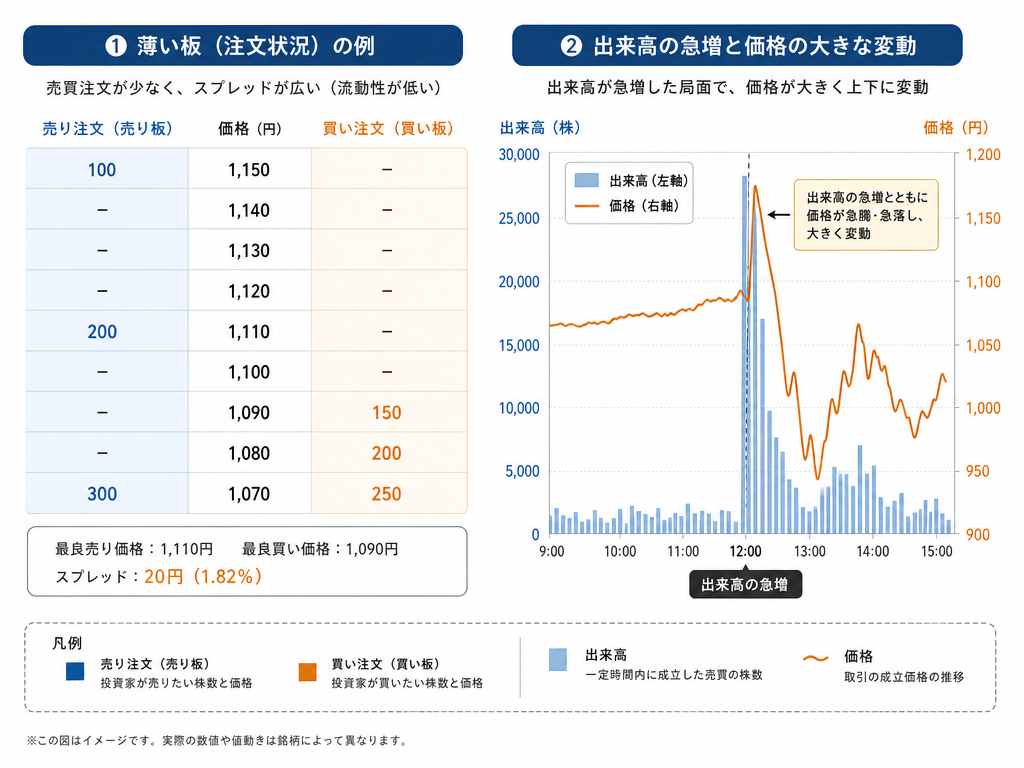
Task: Click the 最良売り価格：1,110円 text
Action: (134, 549)
